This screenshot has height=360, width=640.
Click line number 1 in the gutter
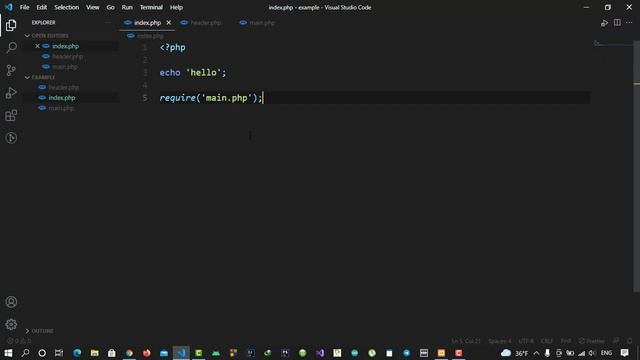point(145,48)
